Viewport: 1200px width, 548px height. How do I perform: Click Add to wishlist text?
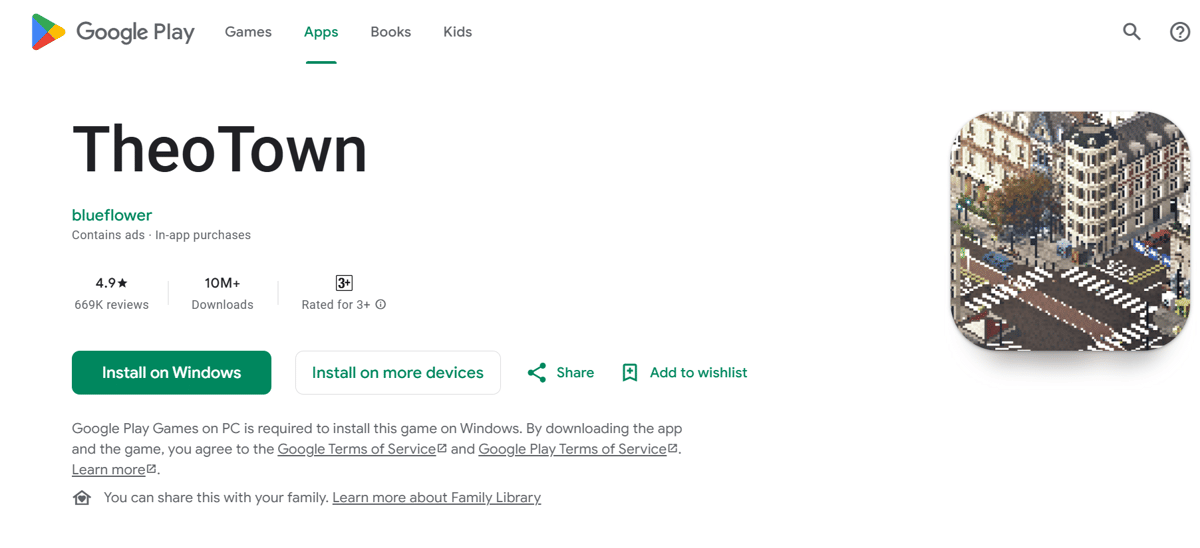click(699, 373)
